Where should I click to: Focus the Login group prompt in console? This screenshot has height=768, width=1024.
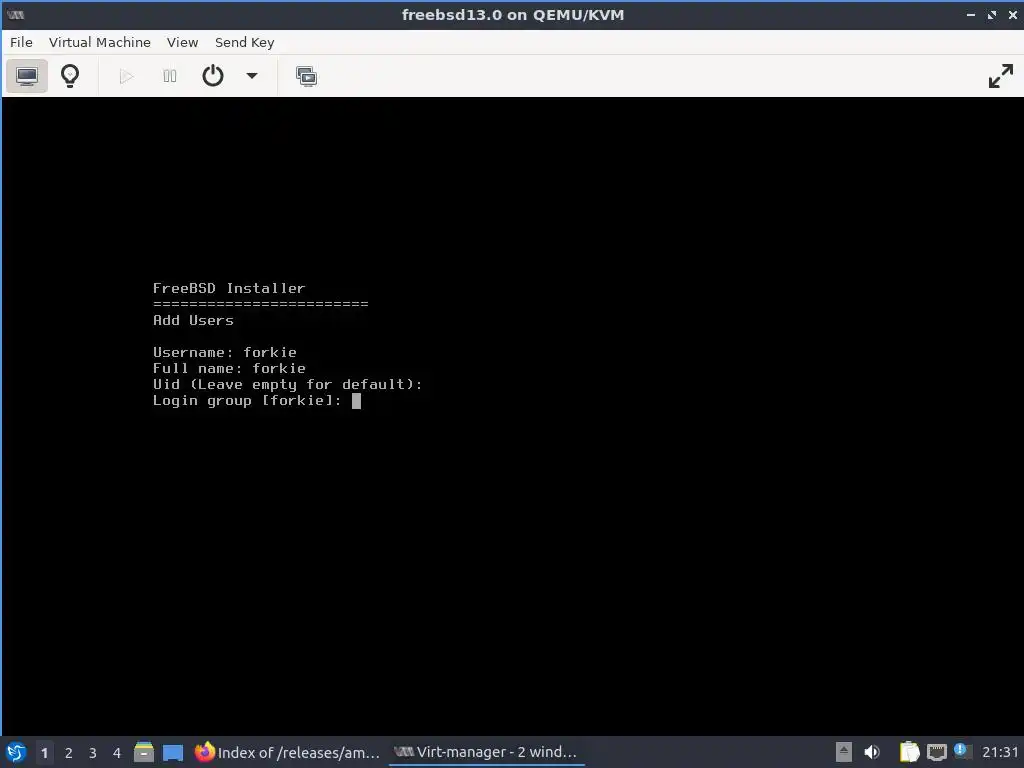pos(257,400)
